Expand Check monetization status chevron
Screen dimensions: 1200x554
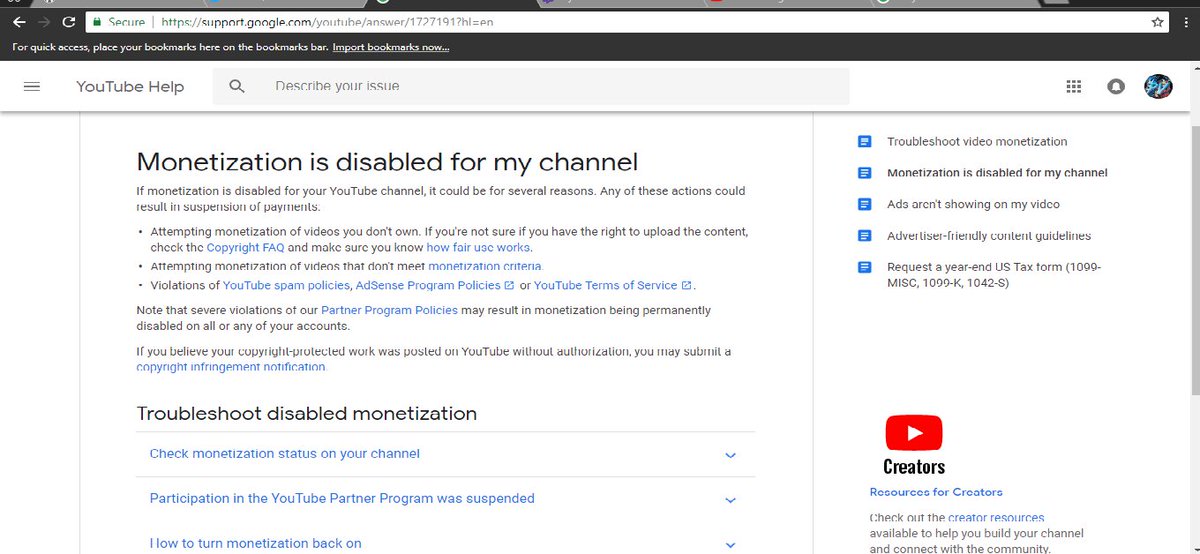click(730, 455)
